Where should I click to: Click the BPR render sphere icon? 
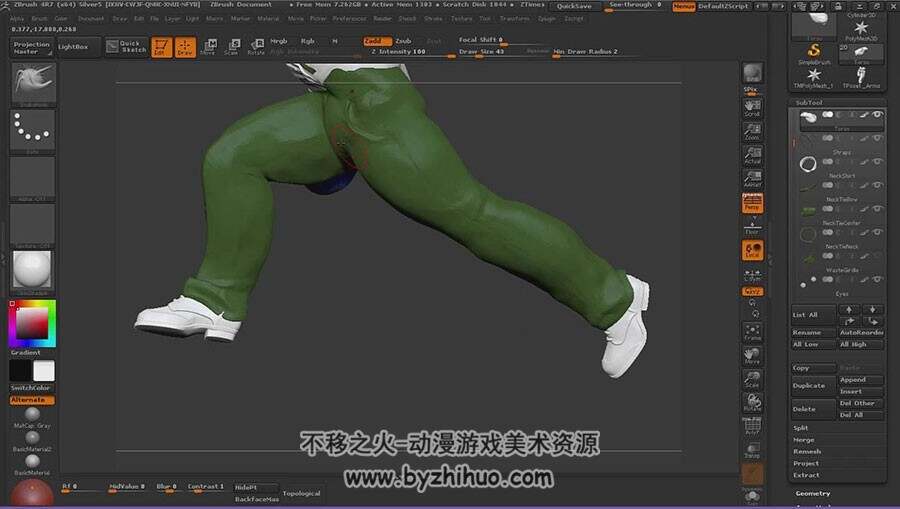coord(752,73)
